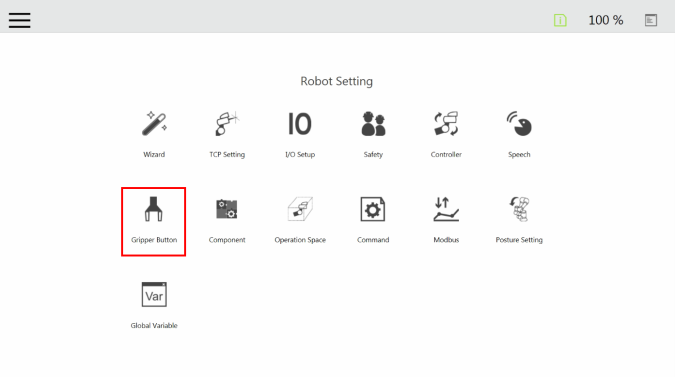Open Posture Setting

(519, 209)
